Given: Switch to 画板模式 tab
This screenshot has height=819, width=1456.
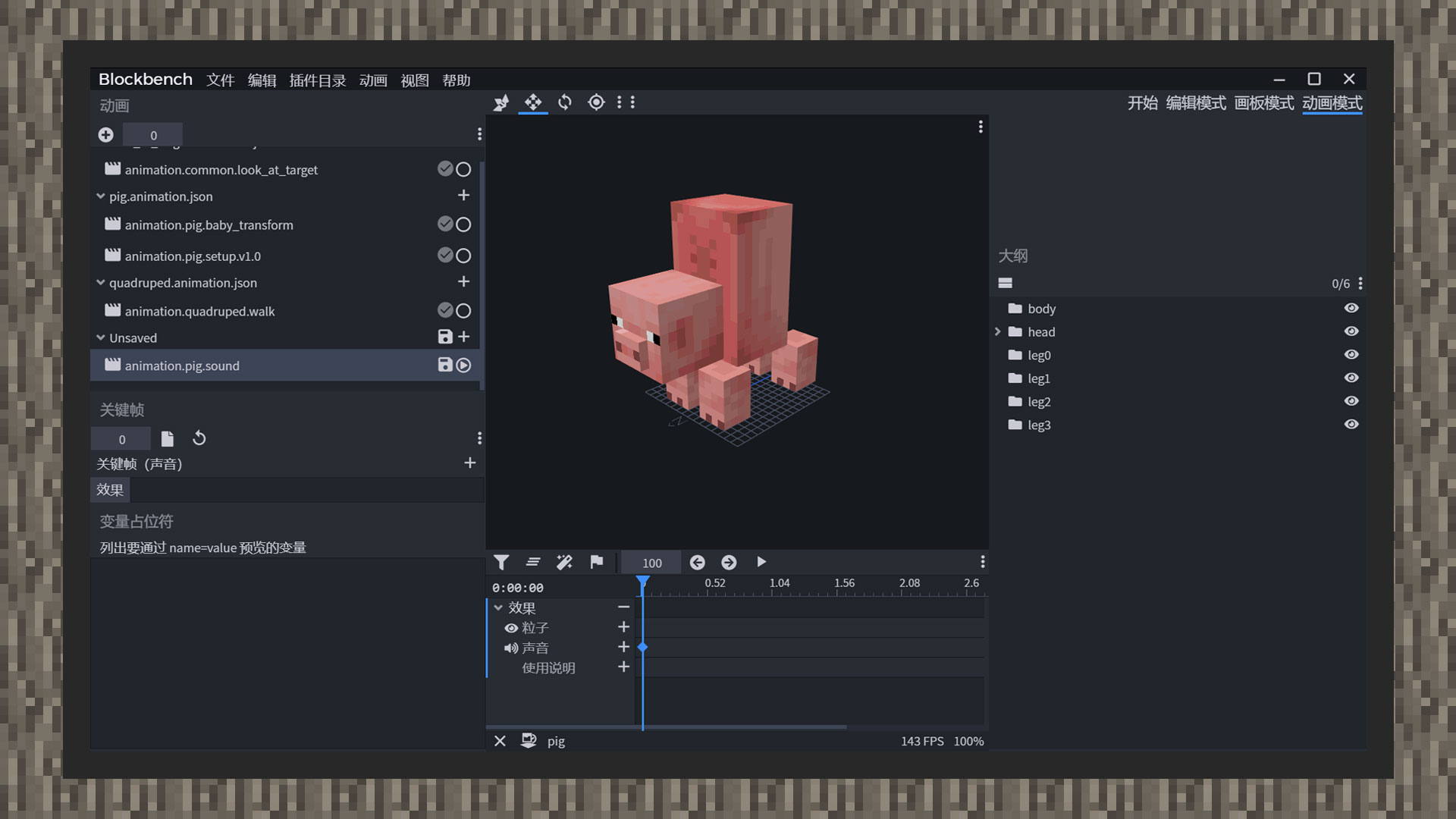Looking at the screenshot, I should click(1264, 103).
